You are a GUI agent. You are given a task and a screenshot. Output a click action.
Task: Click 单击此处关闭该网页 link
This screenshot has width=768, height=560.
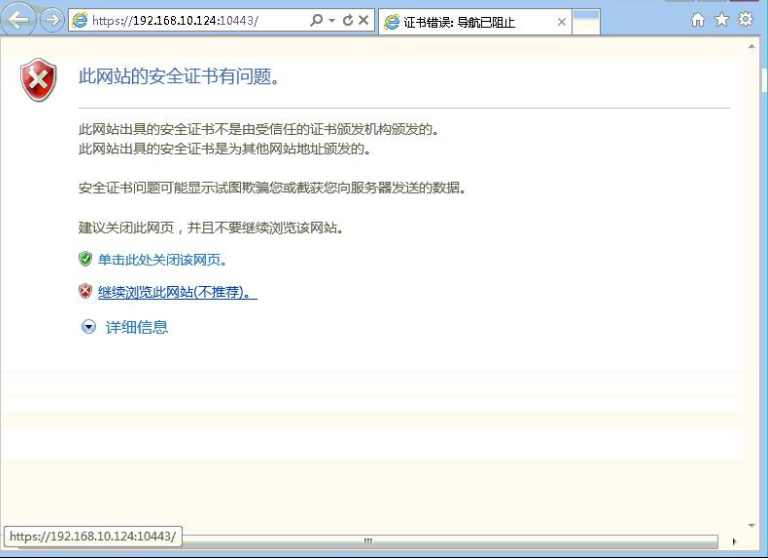162,260
